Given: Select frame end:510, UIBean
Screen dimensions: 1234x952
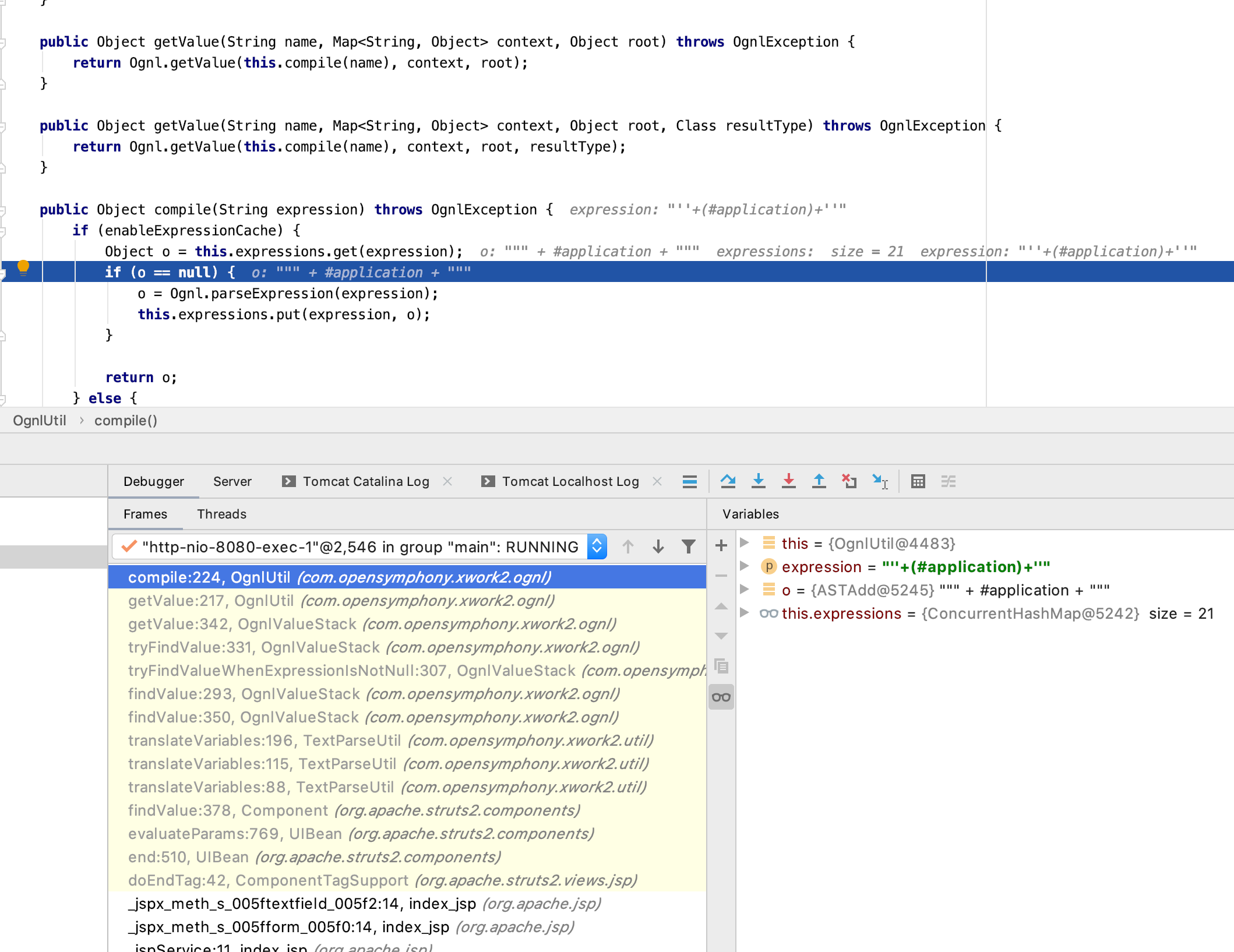Looking at the screenshot, I should pos(407,857).
